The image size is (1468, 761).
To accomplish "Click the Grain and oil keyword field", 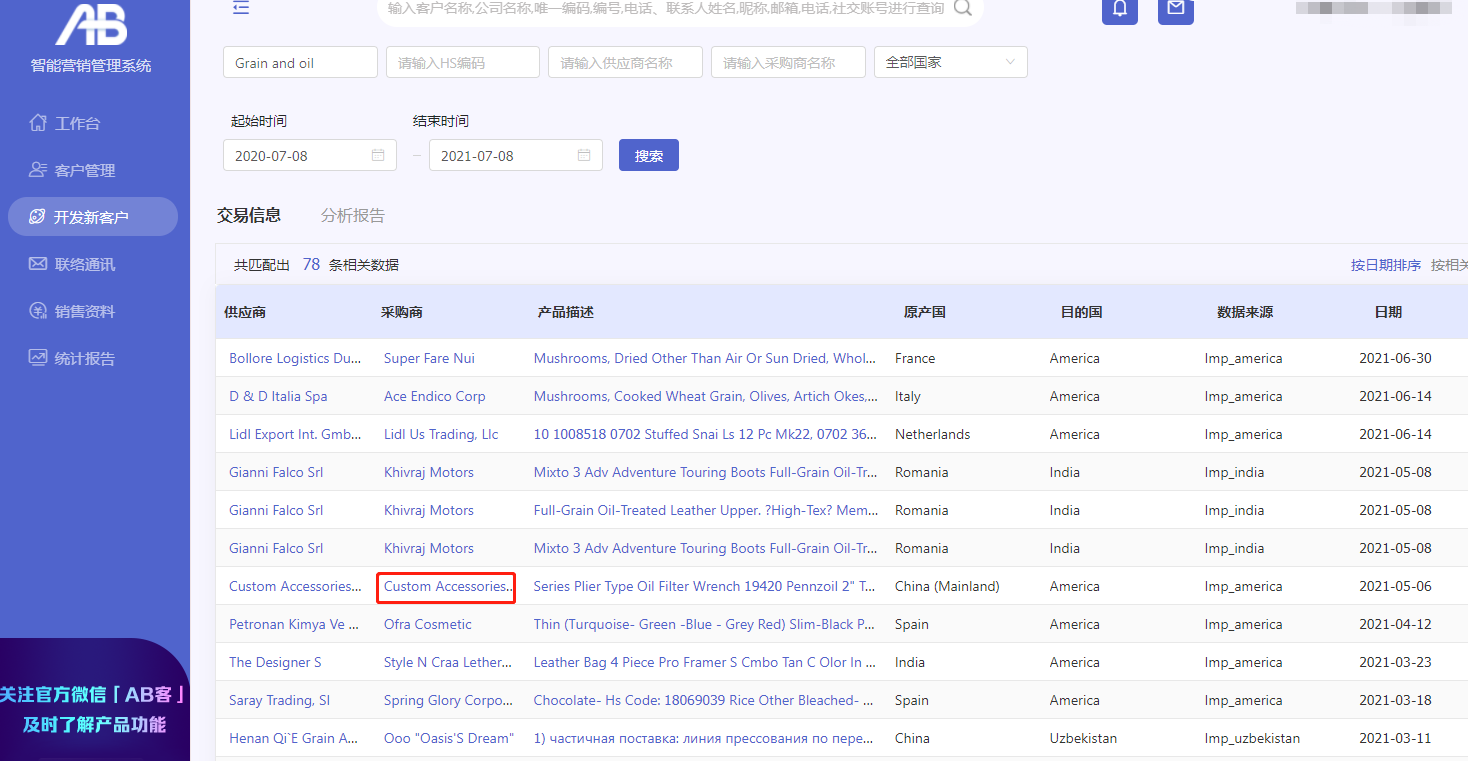I will click(300, 62).
